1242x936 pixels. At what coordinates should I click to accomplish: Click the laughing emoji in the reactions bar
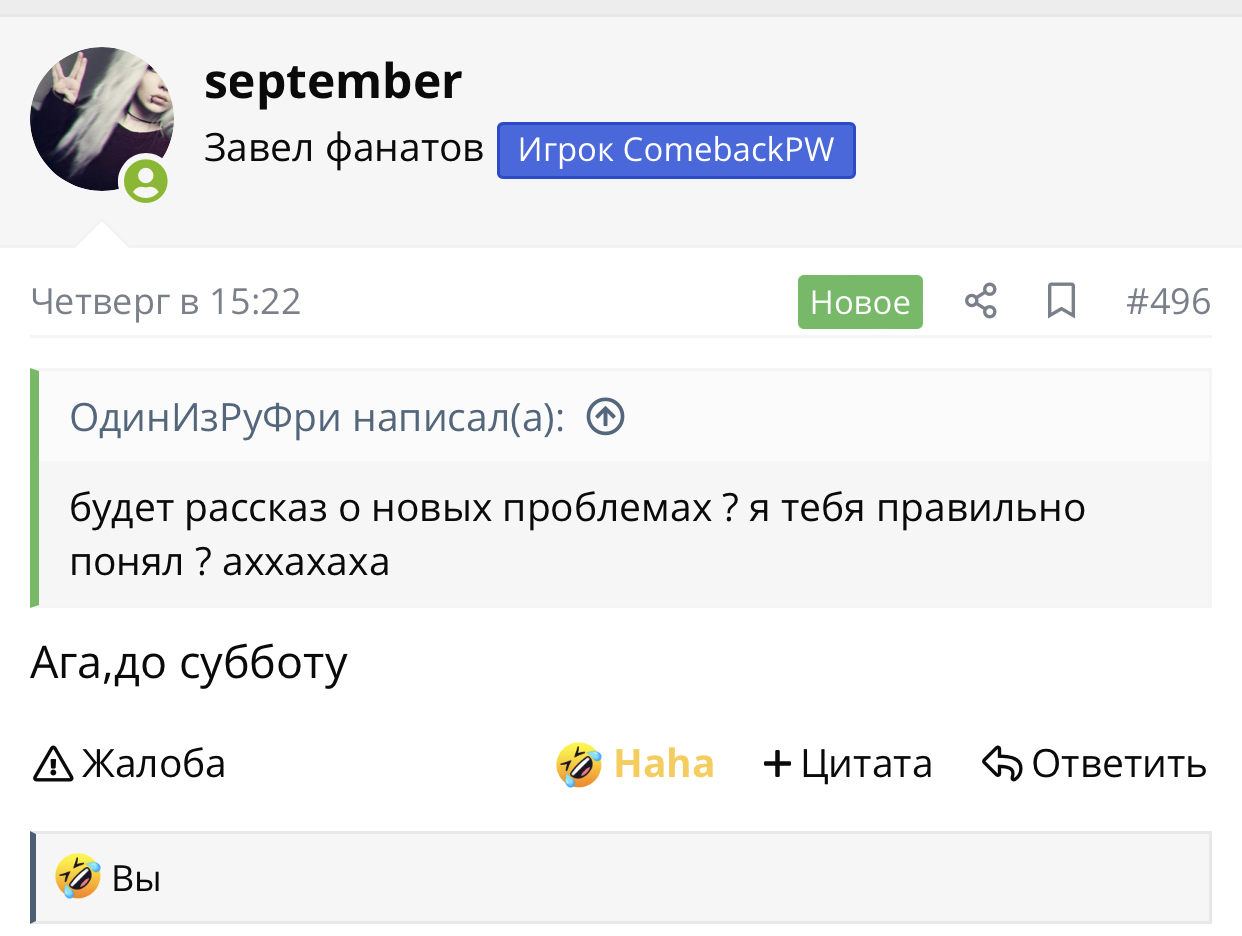point(78,877)
